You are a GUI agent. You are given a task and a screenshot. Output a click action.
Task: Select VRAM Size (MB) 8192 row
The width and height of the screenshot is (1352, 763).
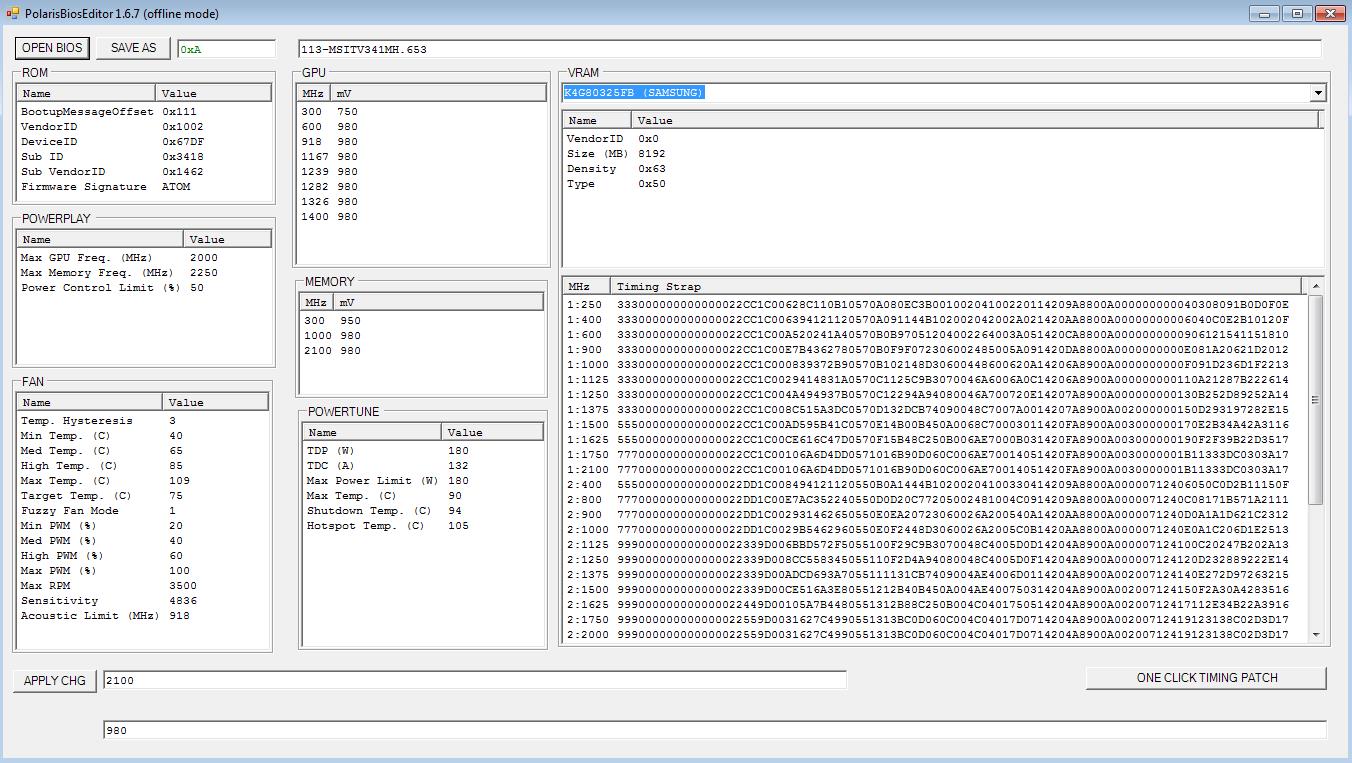pos(942,154)
